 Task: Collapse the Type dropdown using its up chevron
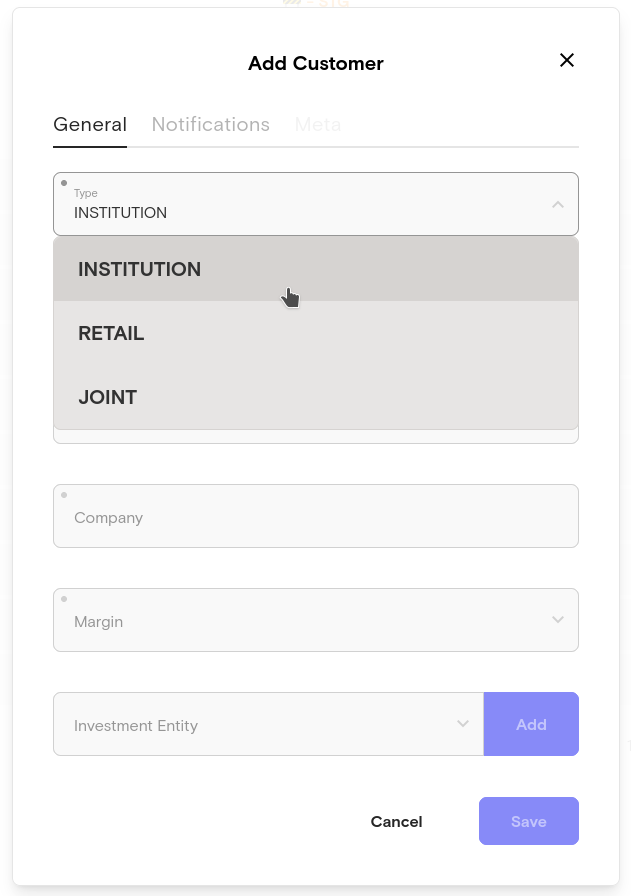coord(558,205)
